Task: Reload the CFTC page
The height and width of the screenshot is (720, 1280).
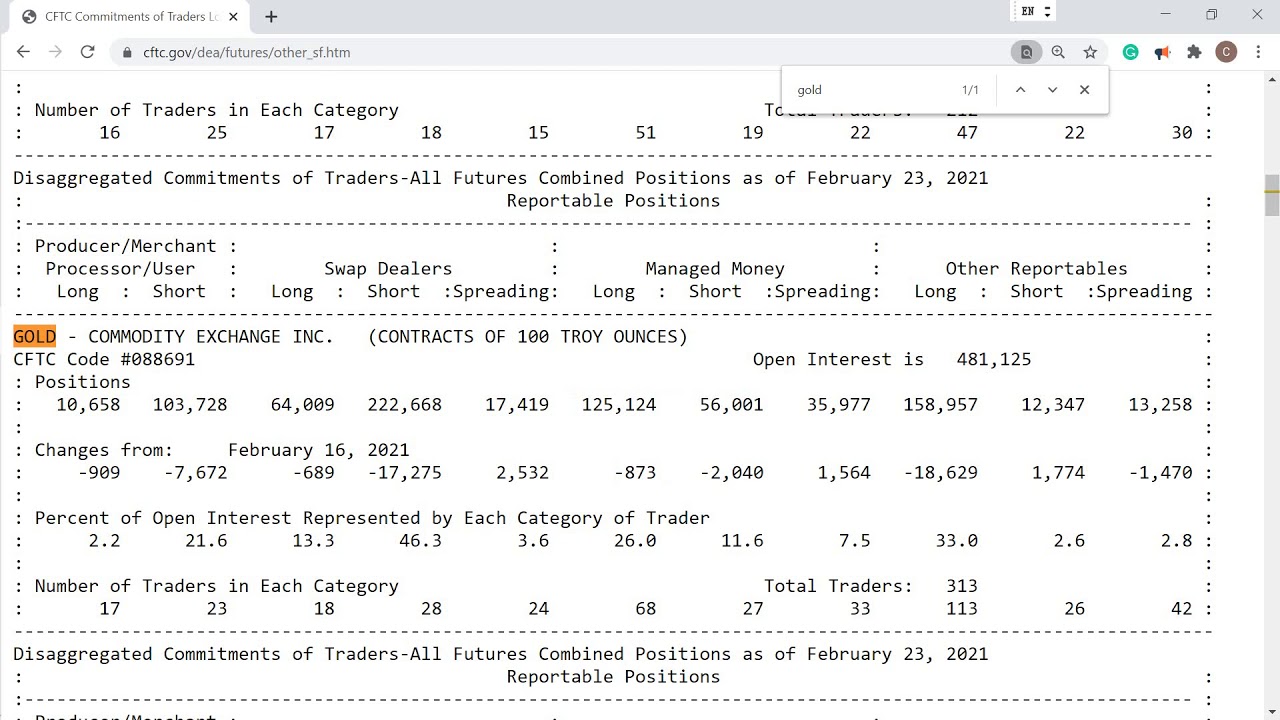Action: coord(87,52)
